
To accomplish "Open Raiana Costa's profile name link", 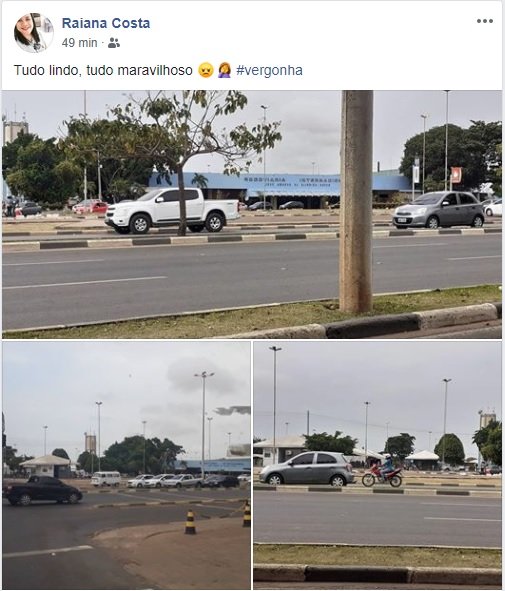I will click(106, 23).
